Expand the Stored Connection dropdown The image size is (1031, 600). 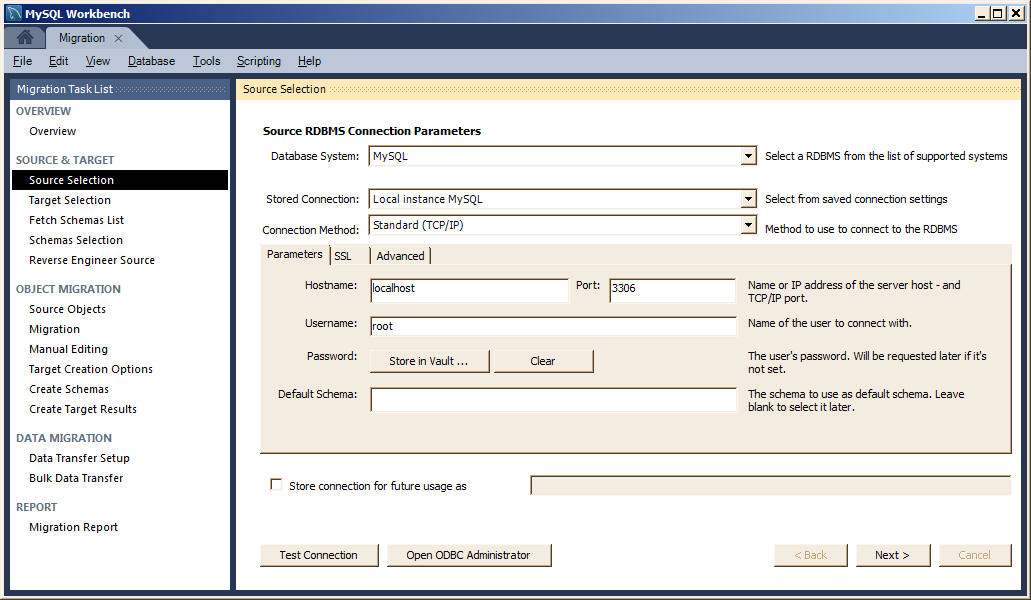(748, 199)
